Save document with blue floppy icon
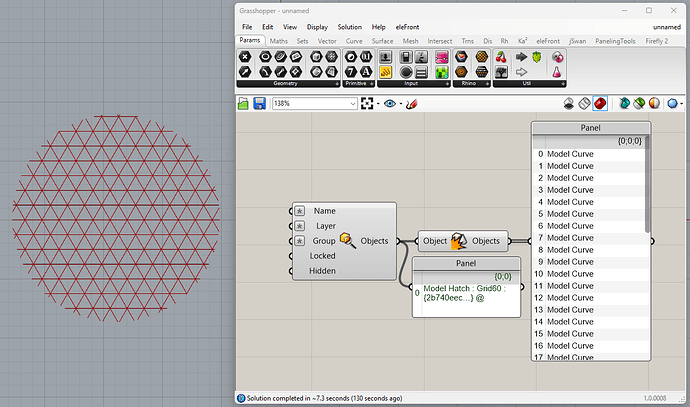 (x=259, y=103)
